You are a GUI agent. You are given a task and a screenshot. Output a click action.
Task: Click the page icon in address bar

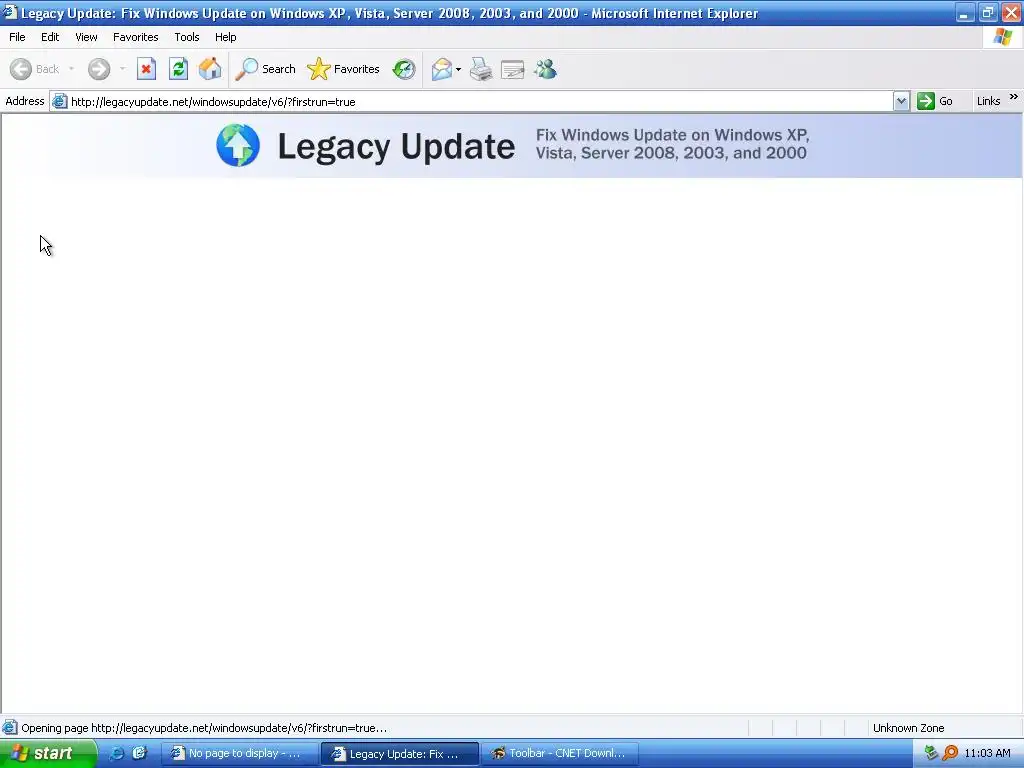coord(59,101)
